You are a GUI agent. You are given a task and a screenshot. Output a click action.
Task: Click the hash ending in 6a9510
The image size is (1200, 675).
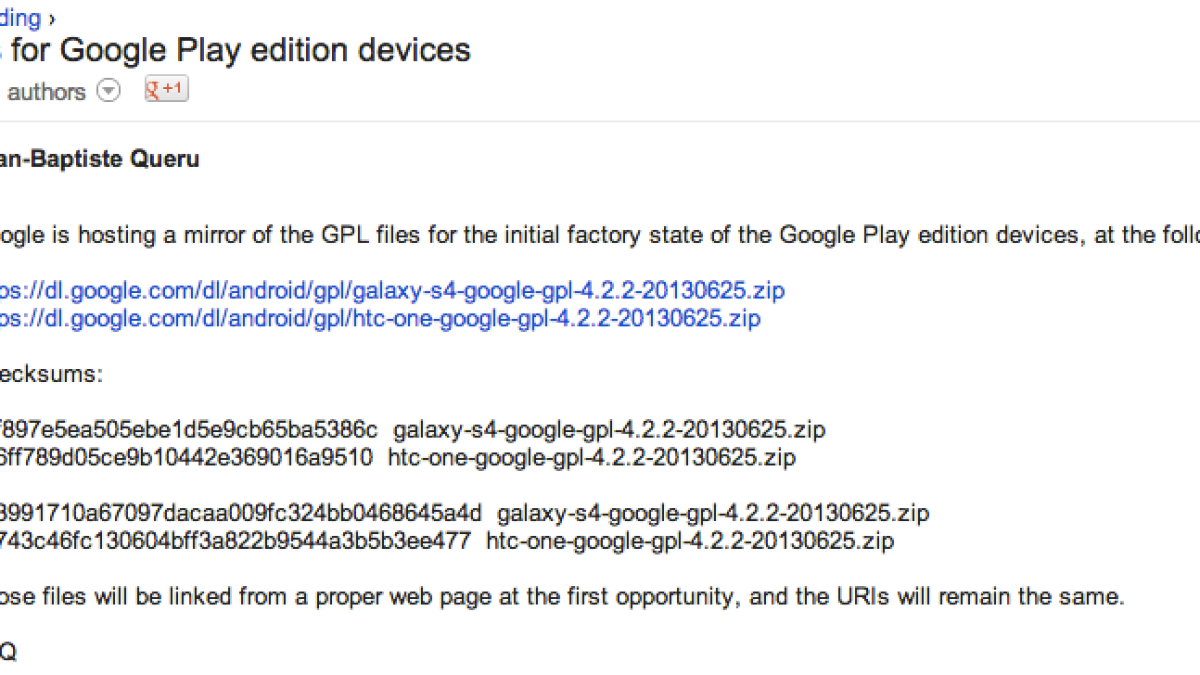(186, 458)
